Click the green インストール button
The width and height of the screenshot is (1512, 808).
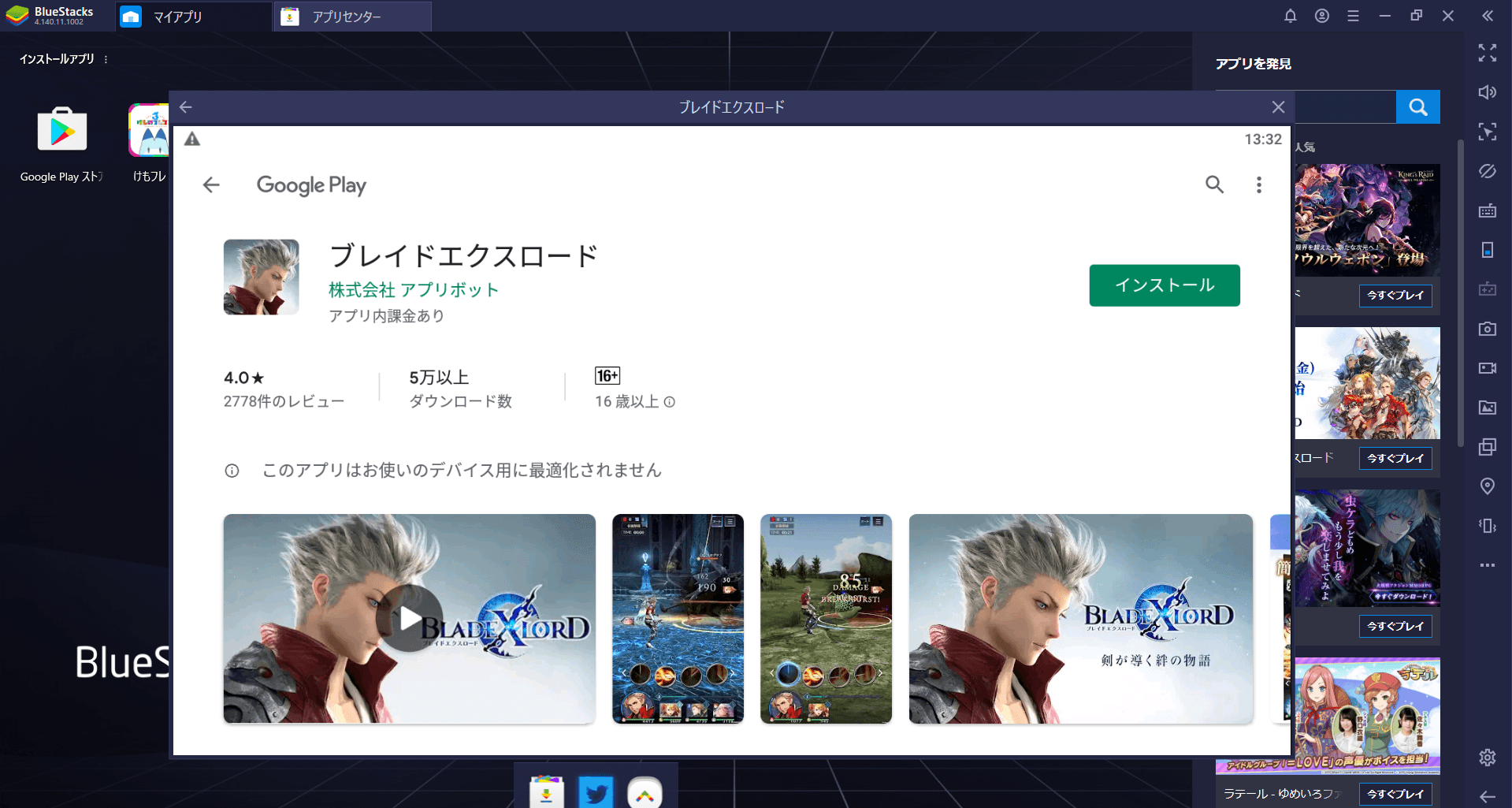click(x=1164, y=285)
